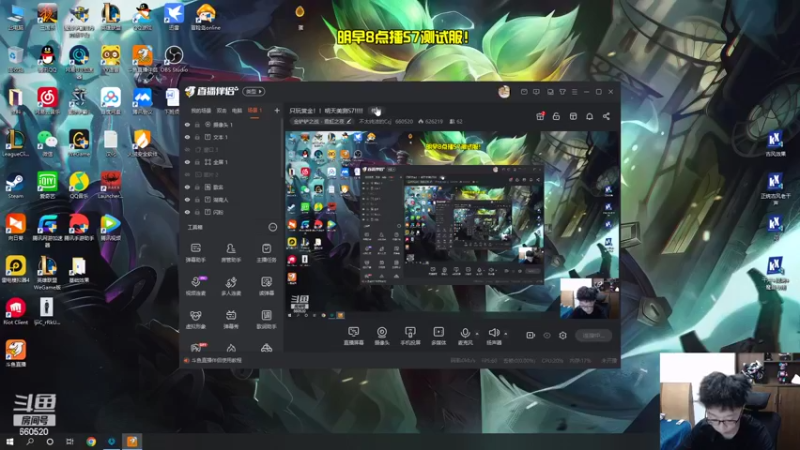Open the 主播任务 tool
The image size is (800, 450).
coord(266,253)
